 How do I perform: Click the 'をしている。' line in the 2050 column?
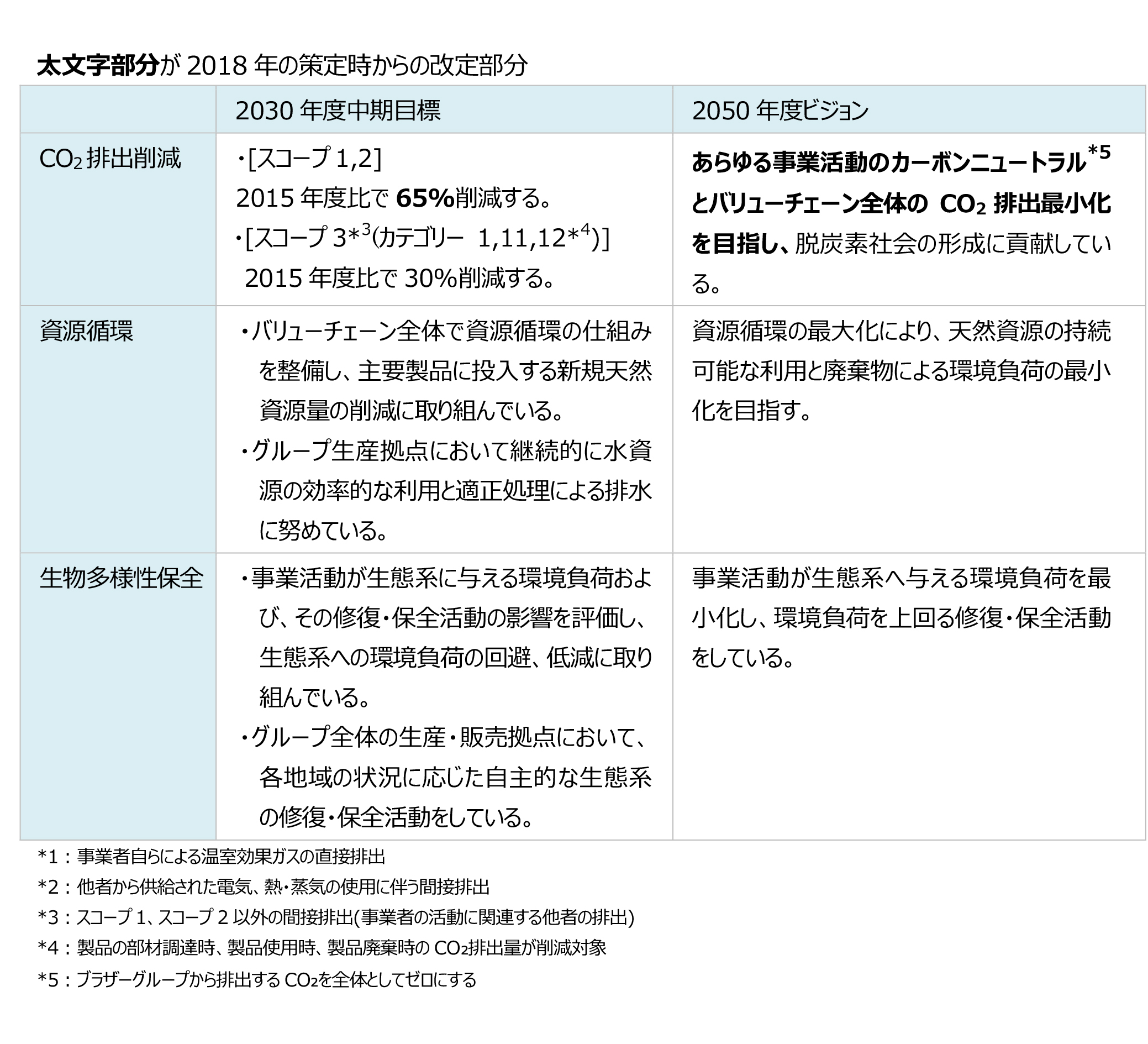742,658
